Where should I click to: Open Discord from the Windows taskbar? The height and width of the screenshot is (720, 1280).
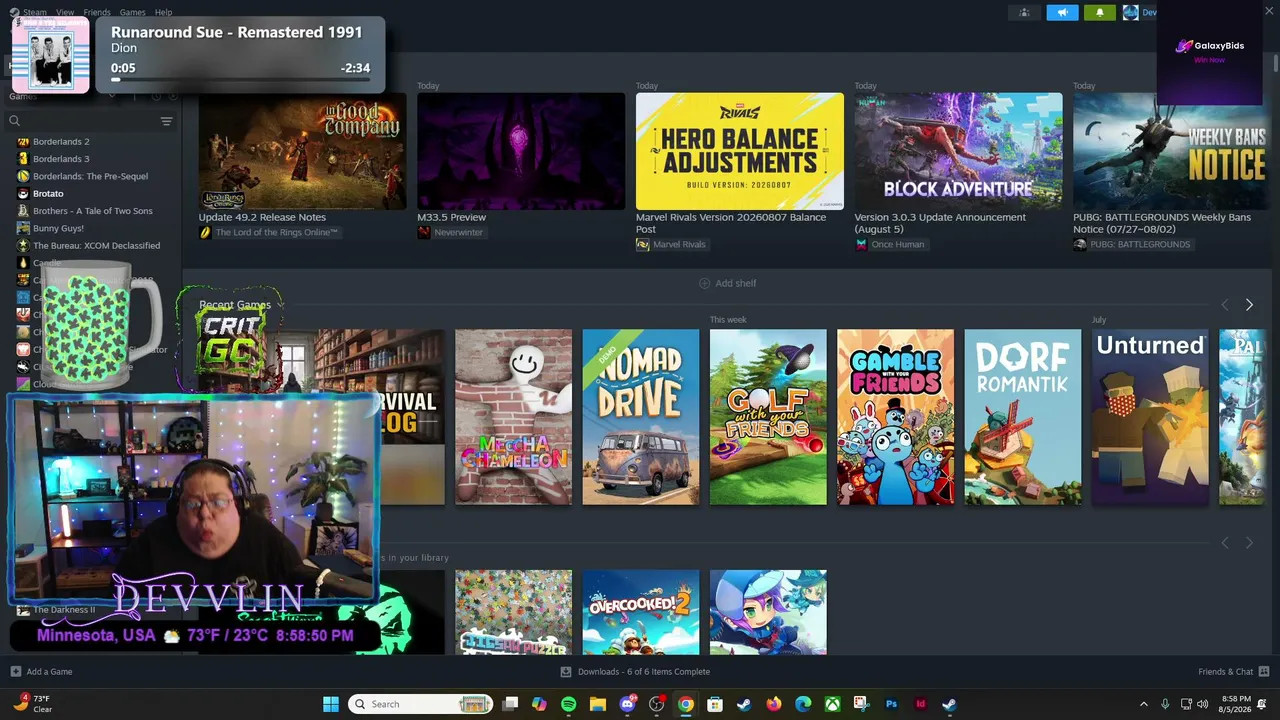click(x=627, y=704)
